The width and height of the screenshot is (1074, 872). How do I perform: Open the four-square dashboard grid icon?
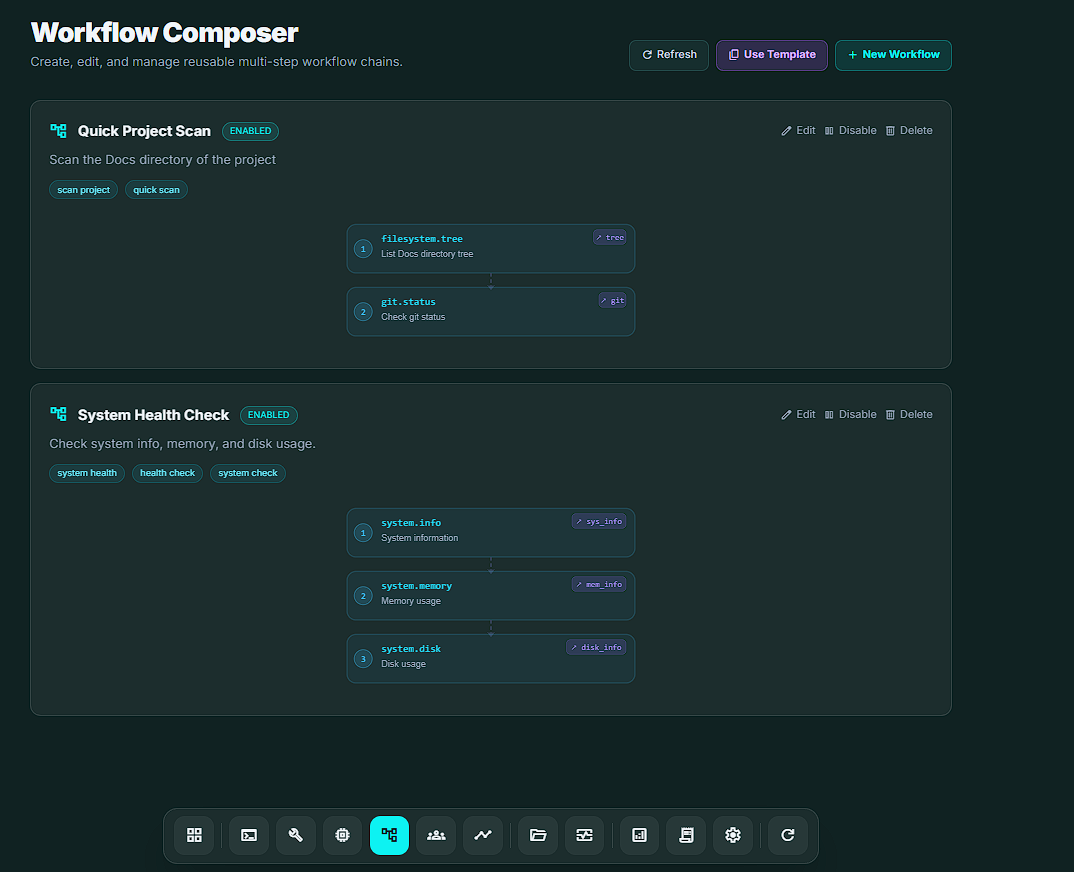pyautogui.click(x=194, y=835)
